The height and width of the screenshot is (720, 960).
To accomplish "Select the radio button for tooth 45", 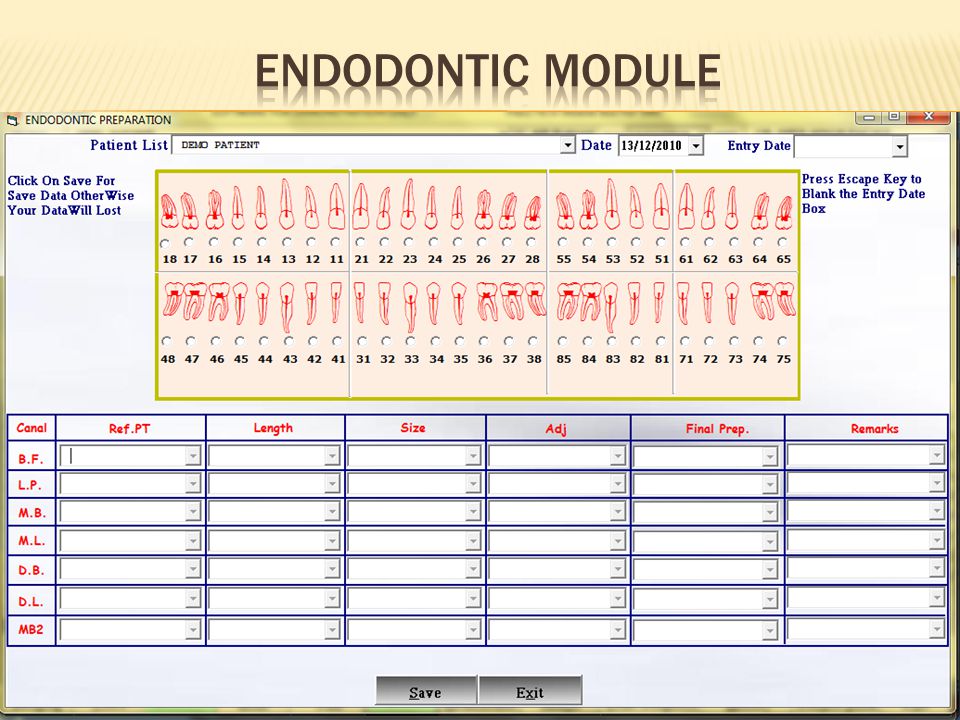I will [239, 341].
